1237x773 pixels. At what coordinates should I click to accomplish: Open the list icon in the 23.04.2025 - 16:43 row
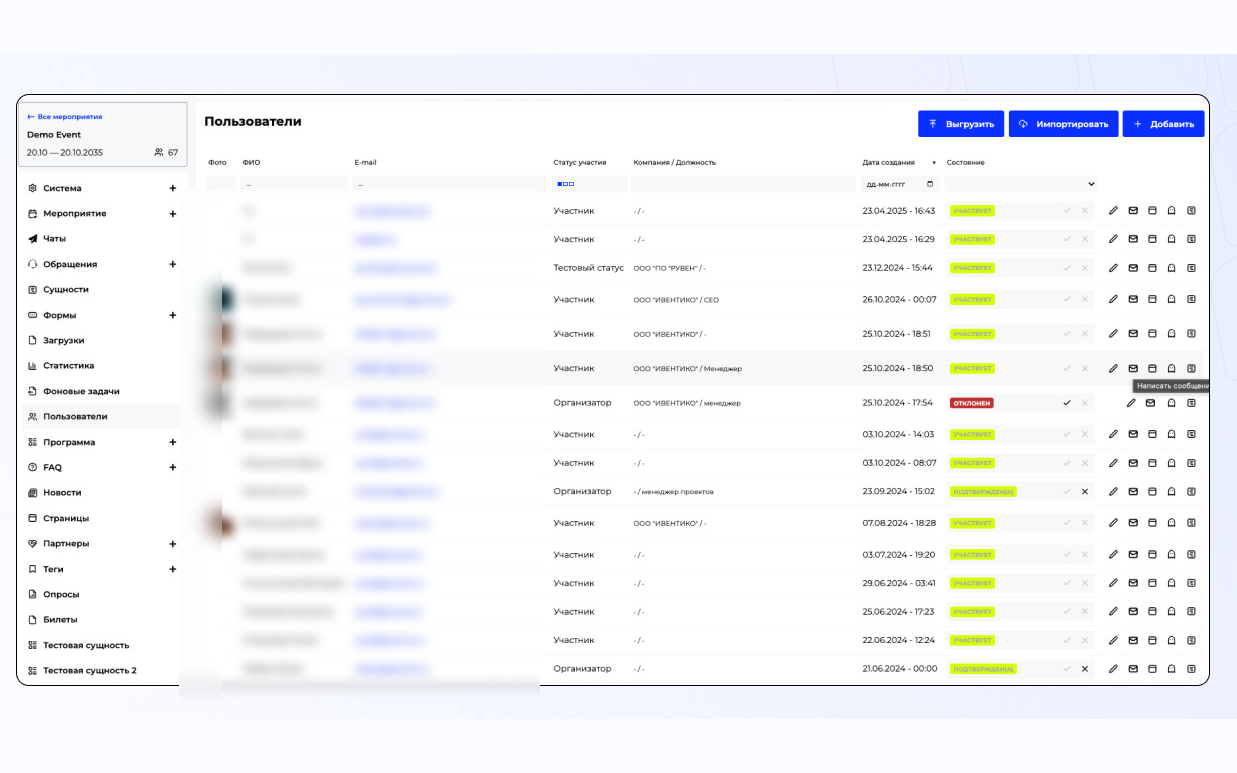[x=1191, y=211]
